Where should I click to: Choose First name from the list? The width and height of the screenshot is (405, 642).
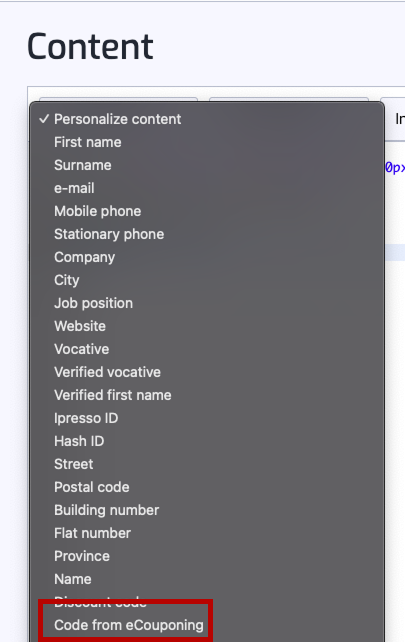pos(207,142)
